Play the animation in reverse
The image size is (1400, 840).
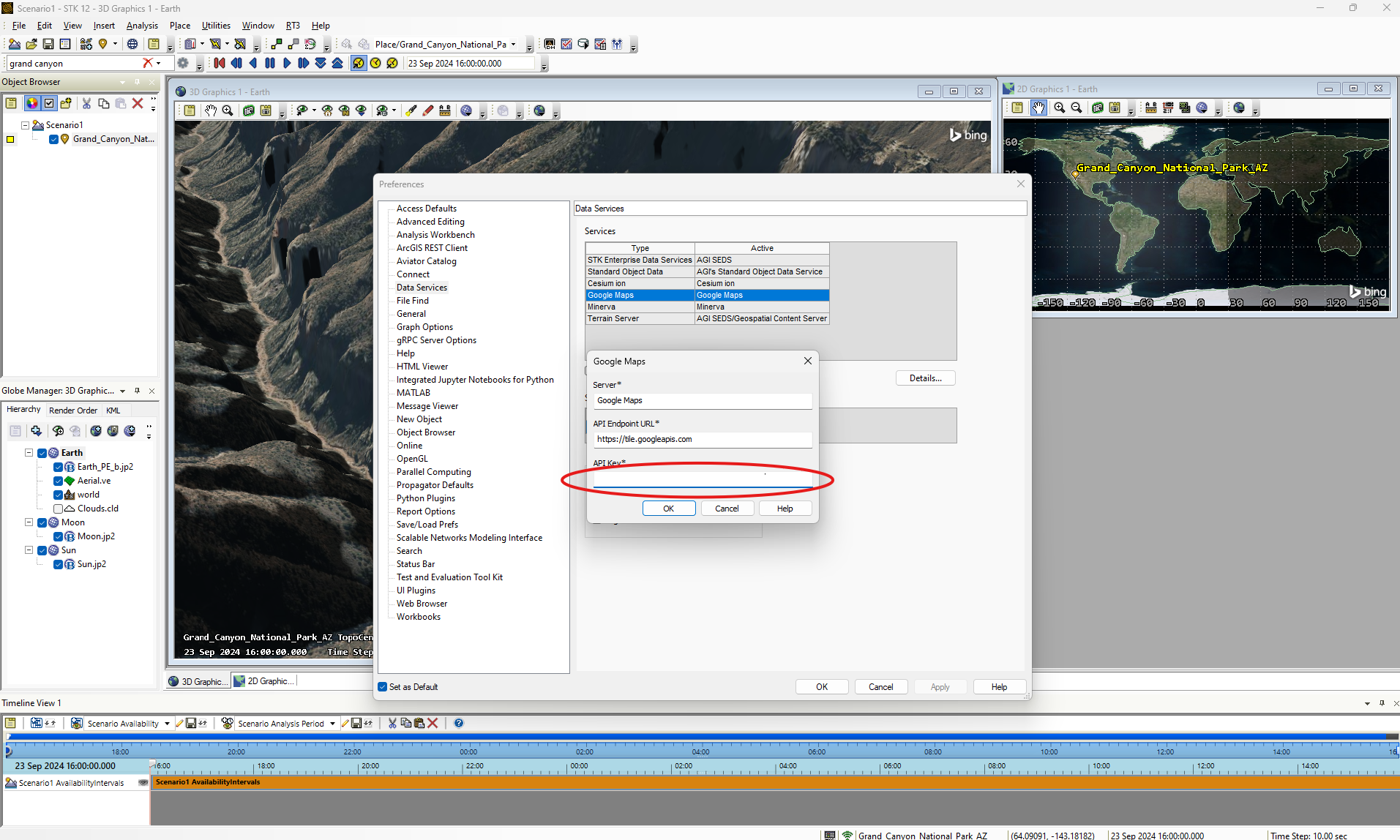coord(253,64)
